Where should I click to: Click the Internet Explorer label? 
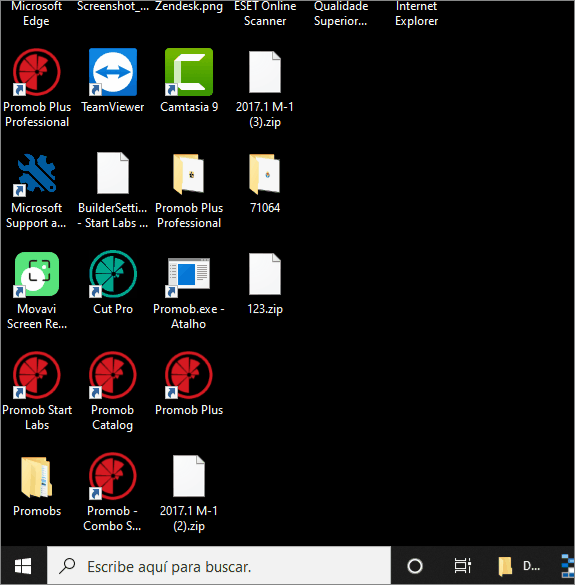[416, 13]
